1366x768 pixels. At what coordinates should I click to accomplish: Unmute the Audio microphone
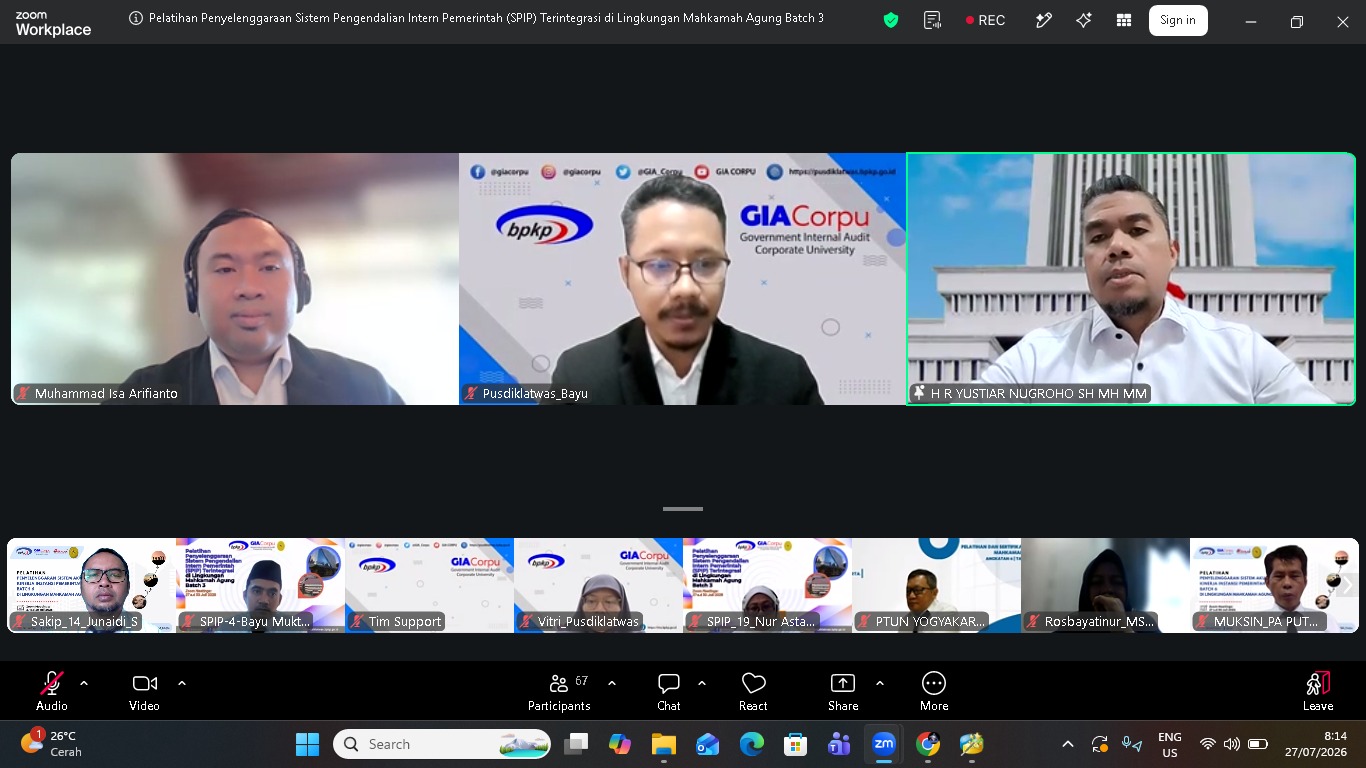(52, 691)
